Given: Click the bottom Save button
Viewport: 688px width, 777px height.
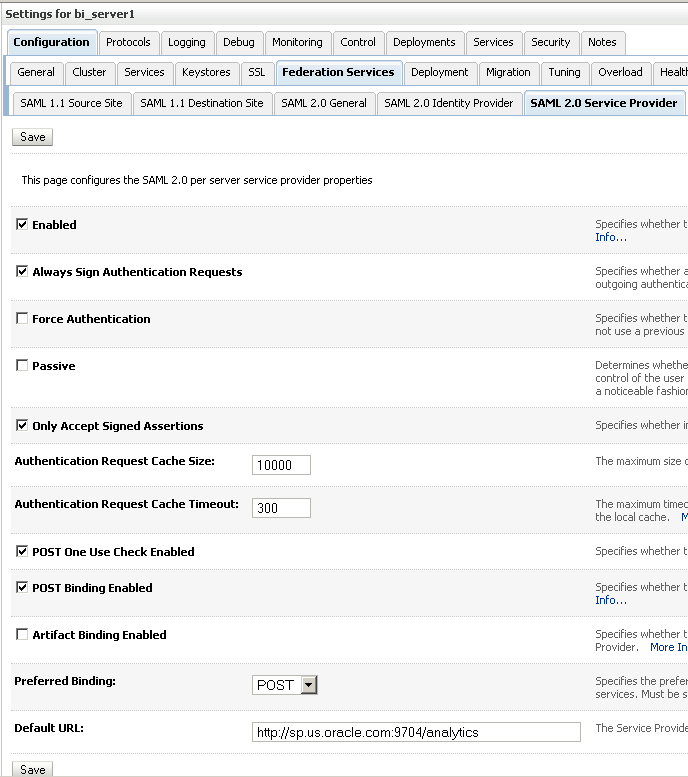Looking at the screenshot, I should 33,769.
